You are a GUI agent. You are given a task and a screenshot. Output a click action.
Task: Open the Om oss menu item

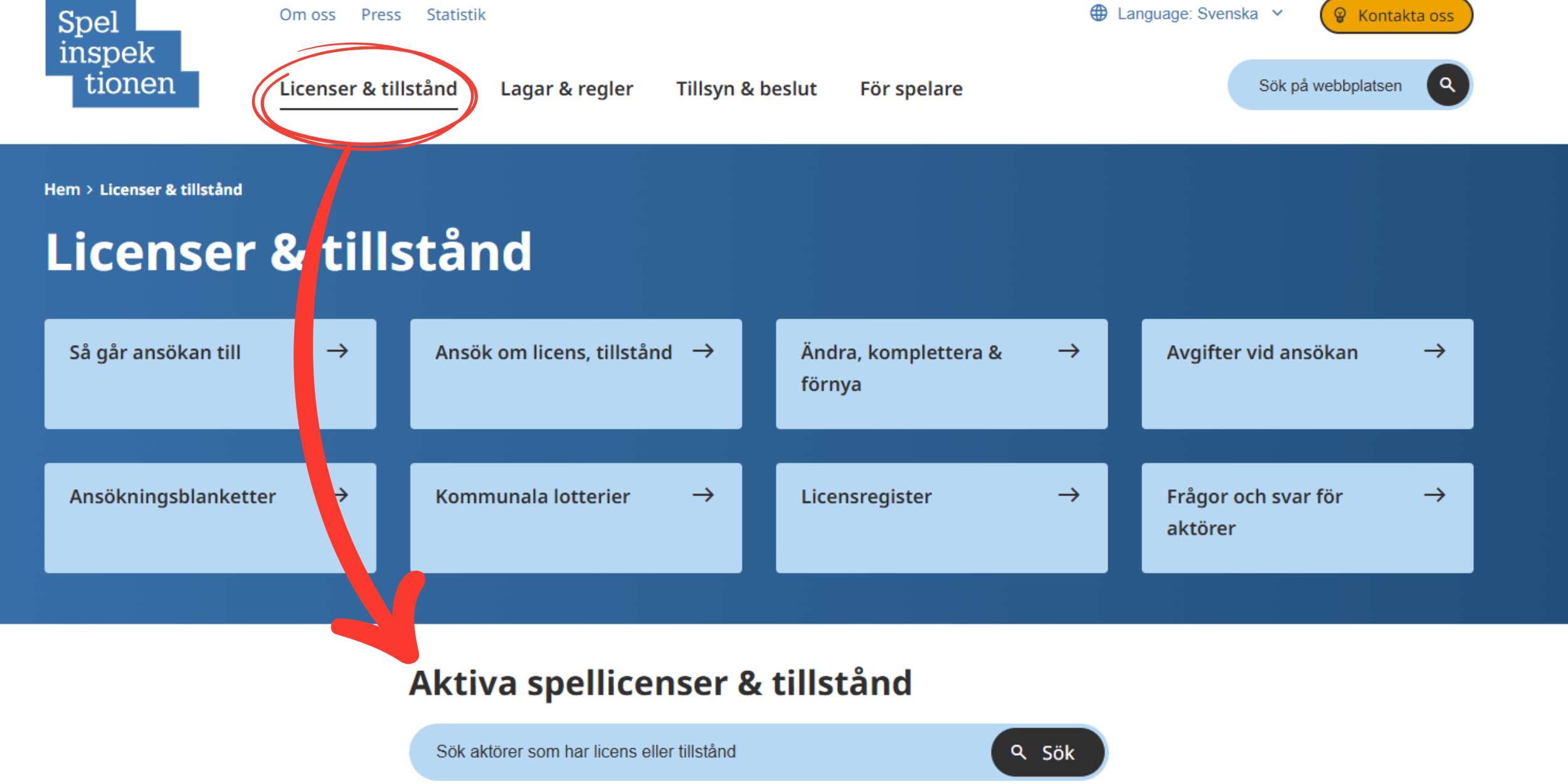click(x=307, y=14)
